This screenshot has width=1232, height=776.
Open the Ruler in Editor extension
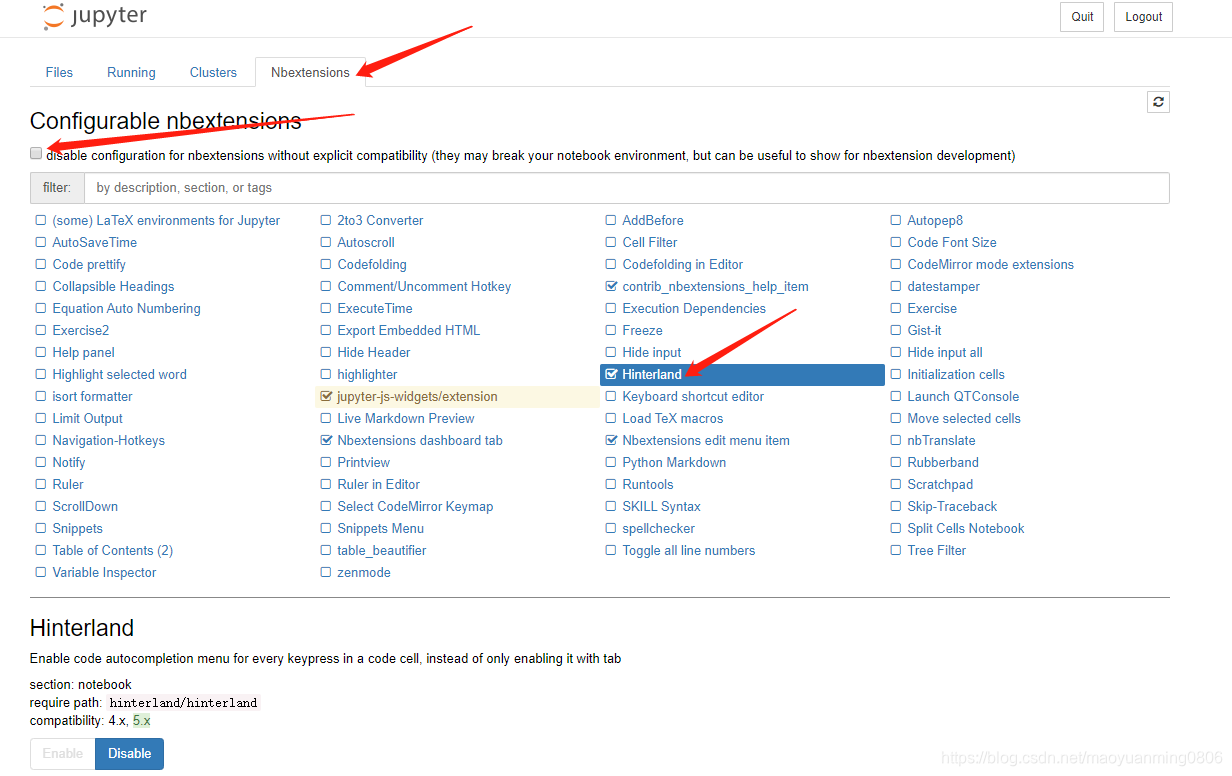(x=379, y=485)
